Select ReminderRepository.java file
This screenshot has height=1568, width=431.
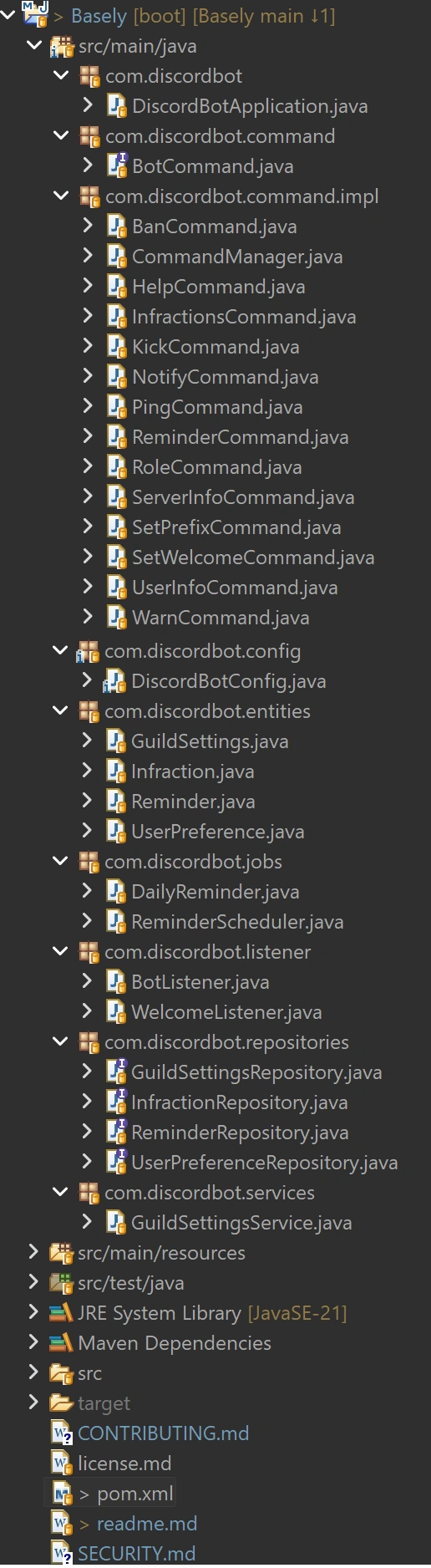(x=240, y=1133)
